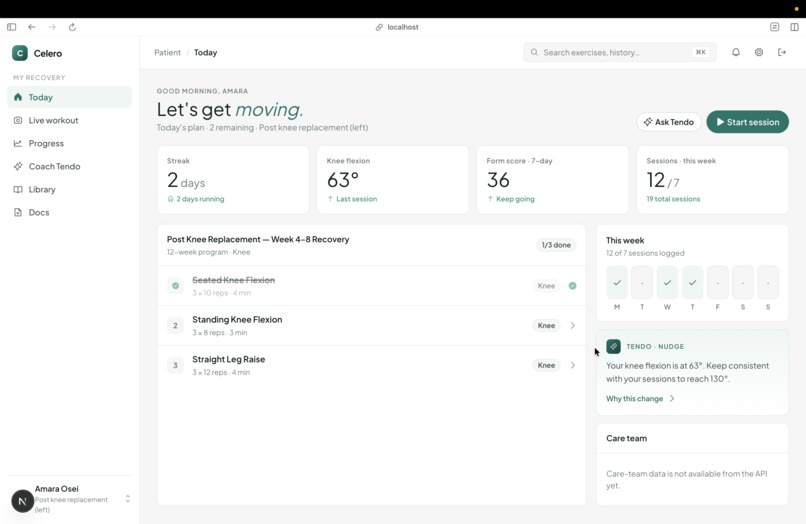Click the Today home icon in sidebar
This screenshot has height=524, width=806.
click(x=18, y=97)
